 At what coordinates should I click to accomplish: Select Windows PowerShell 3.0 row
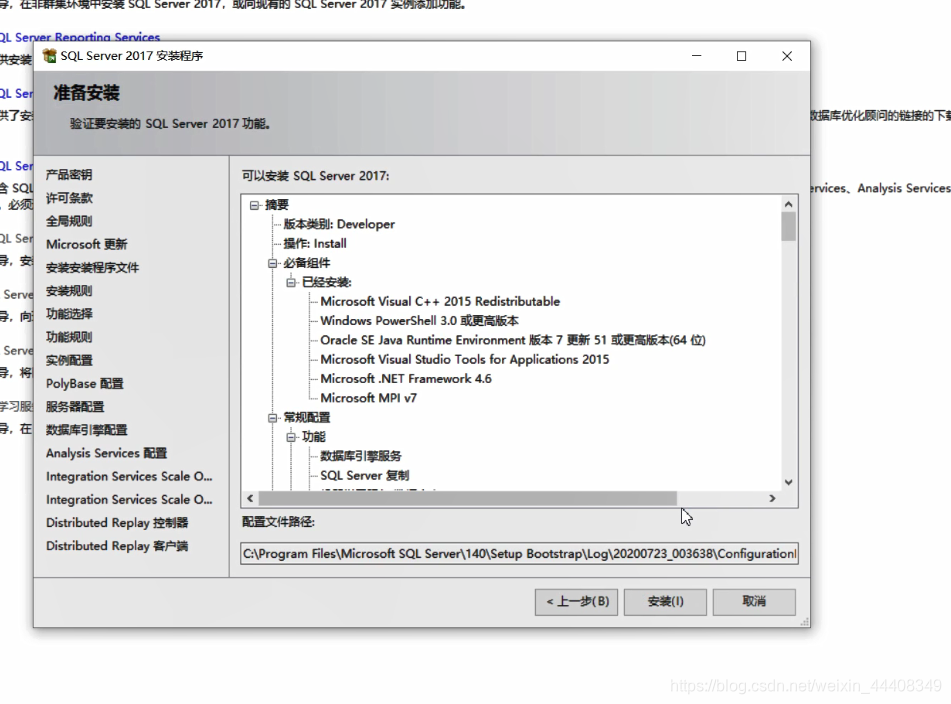coord(420,321)
